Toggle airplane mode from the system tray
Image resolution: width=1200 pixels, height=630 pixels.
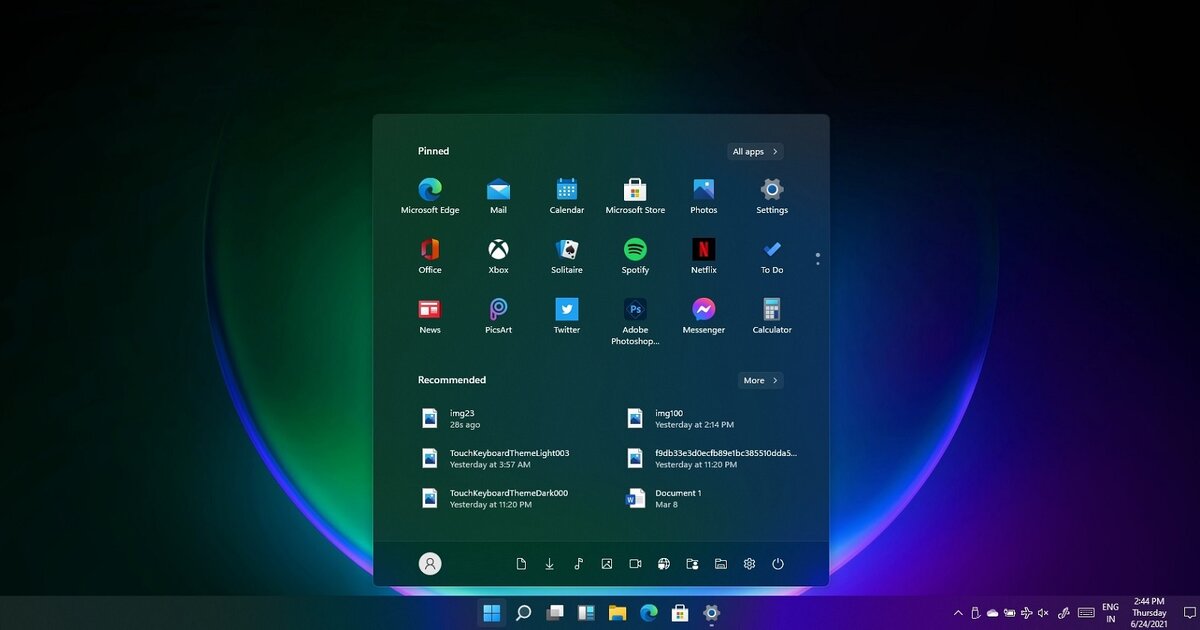pos(1026,613)
